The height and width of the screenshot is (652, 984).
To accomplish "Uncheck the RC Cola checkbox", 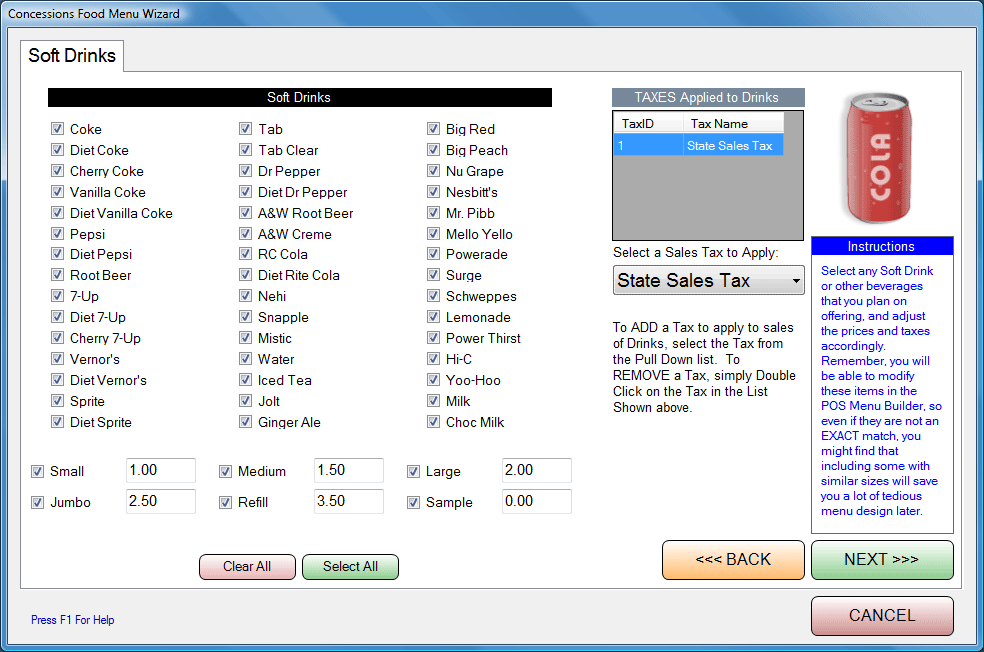I will (x=245, y=254).
